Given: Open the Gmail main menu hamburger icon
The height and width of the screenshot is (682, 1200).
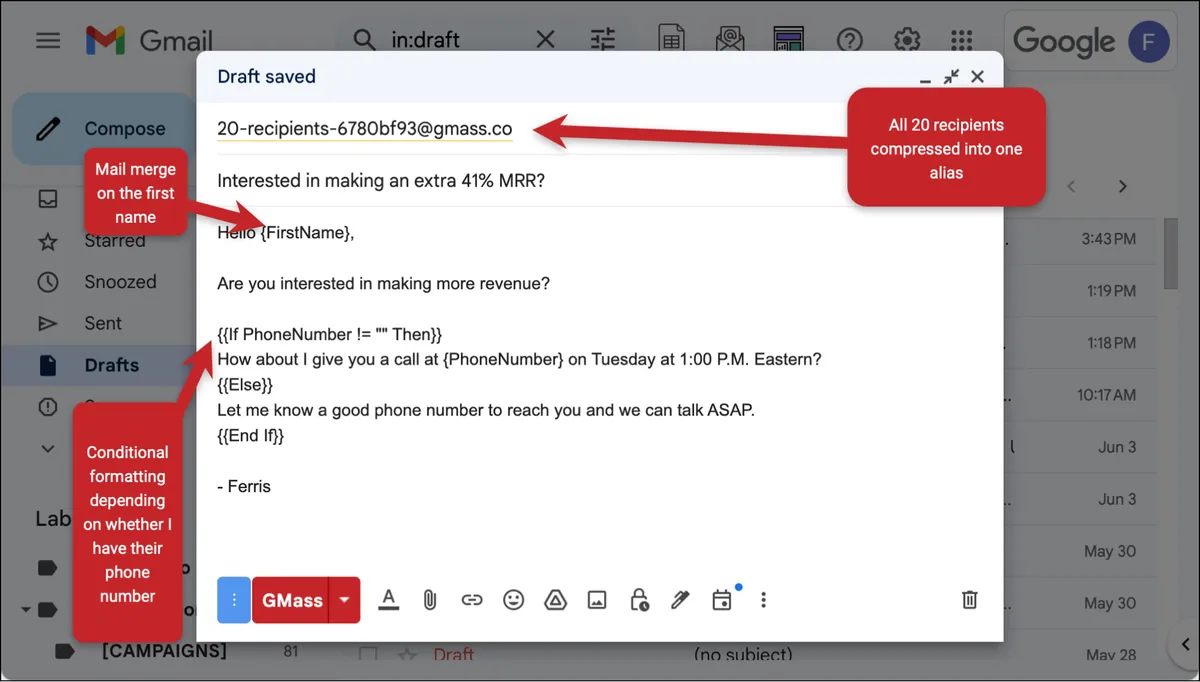Looking at the screenshot, I should pyautogui.click(x=48, y=41).
